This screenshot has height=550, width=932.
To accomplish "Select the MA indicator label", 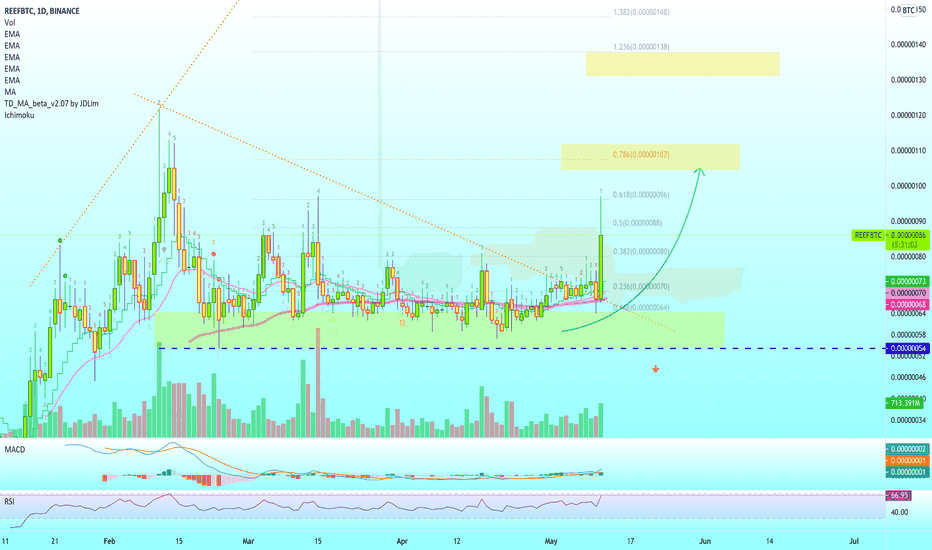I will [x=10, y=92].
